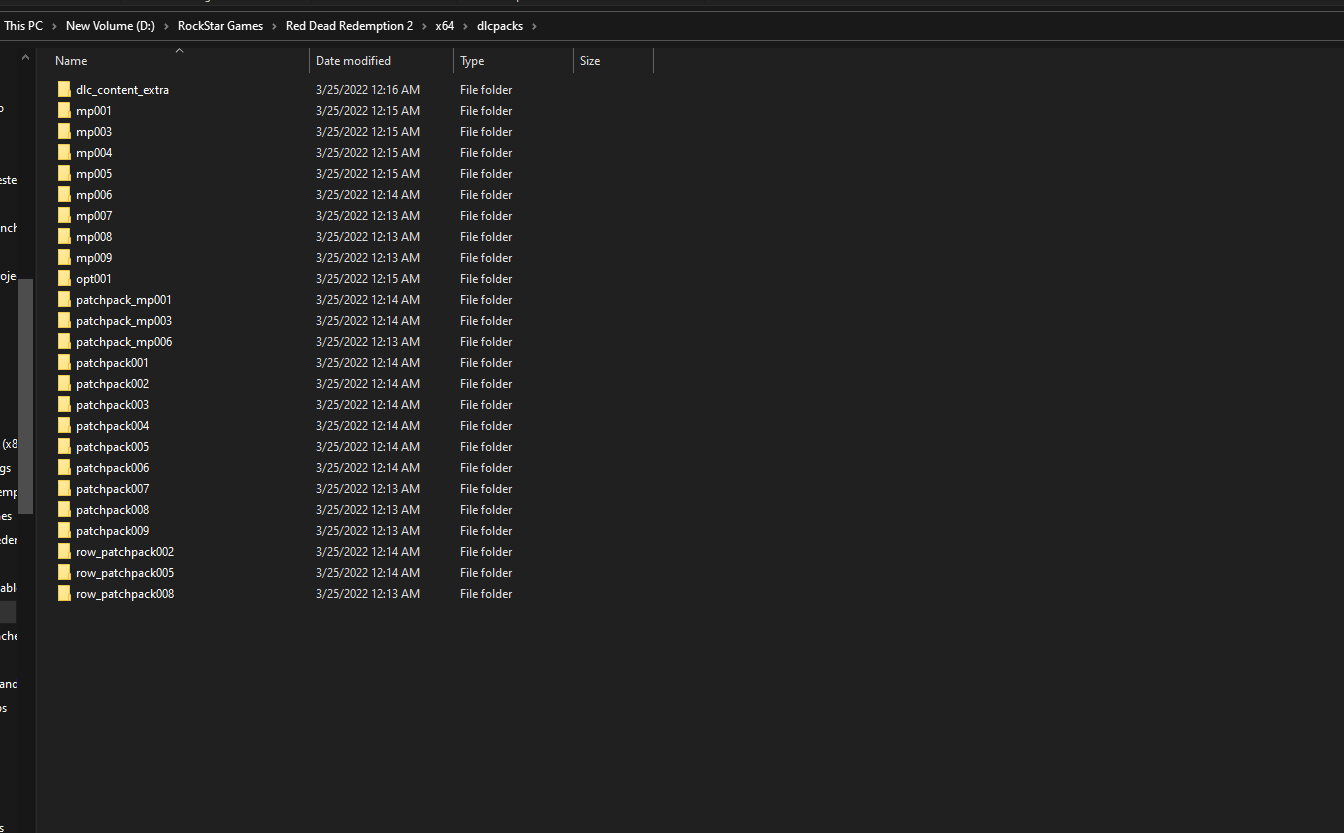This screenshot has width=1344, height=833.
Task: Select the patchpack007 folder name
Action: (x=112, y=489)
